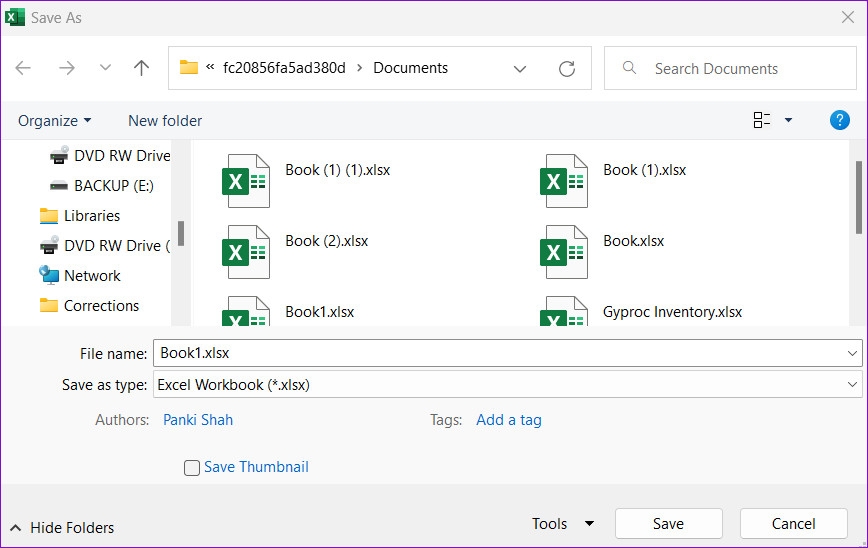The height and width of the screenshot is (548, 868).
Task: Select the Book1.xlsx file name in list
Action: click(319, 312)
